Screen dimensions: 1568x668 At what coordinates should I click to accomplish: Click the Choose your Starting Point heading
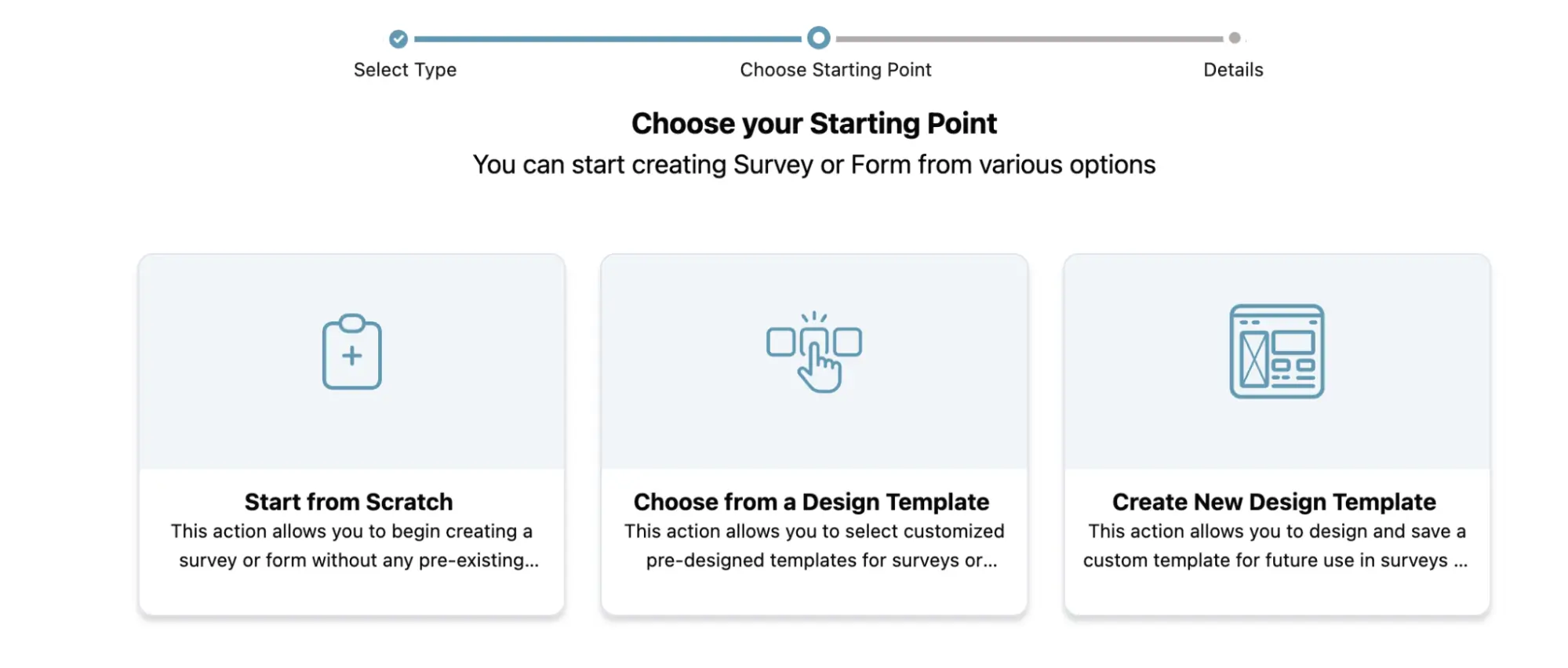click(x=813, y=124)
